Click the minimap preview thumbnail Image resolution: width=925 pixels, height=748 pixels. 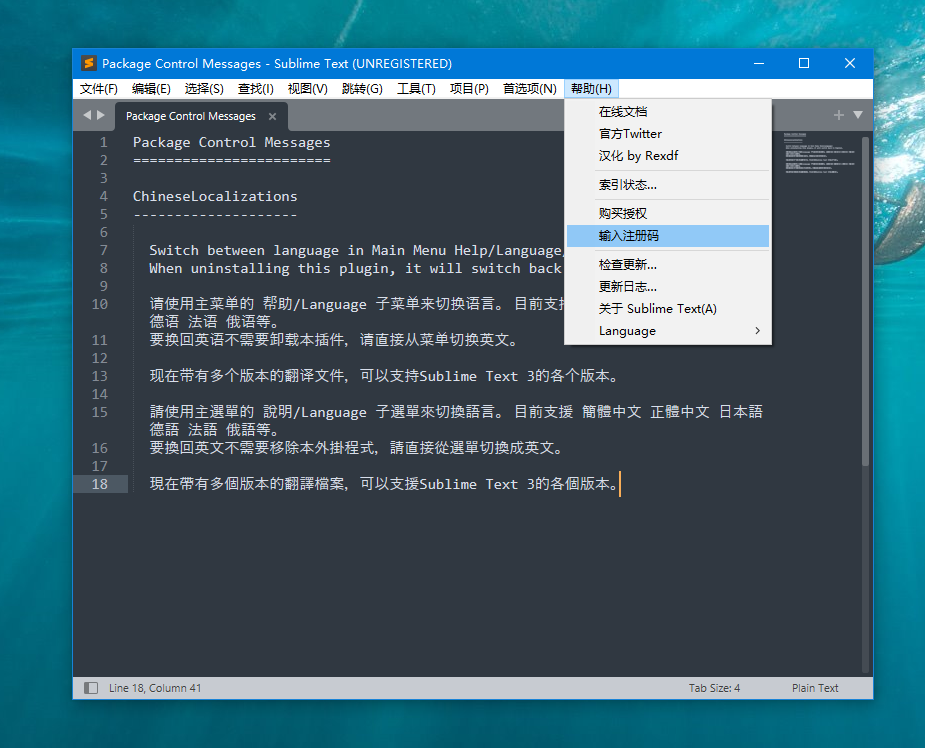click(x=819, y=153)
